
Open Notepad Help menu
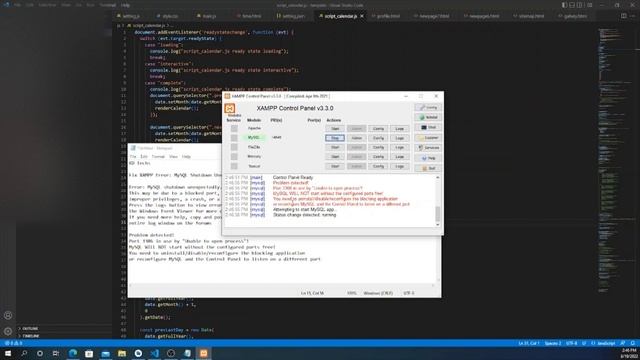[x=187, y=156]
